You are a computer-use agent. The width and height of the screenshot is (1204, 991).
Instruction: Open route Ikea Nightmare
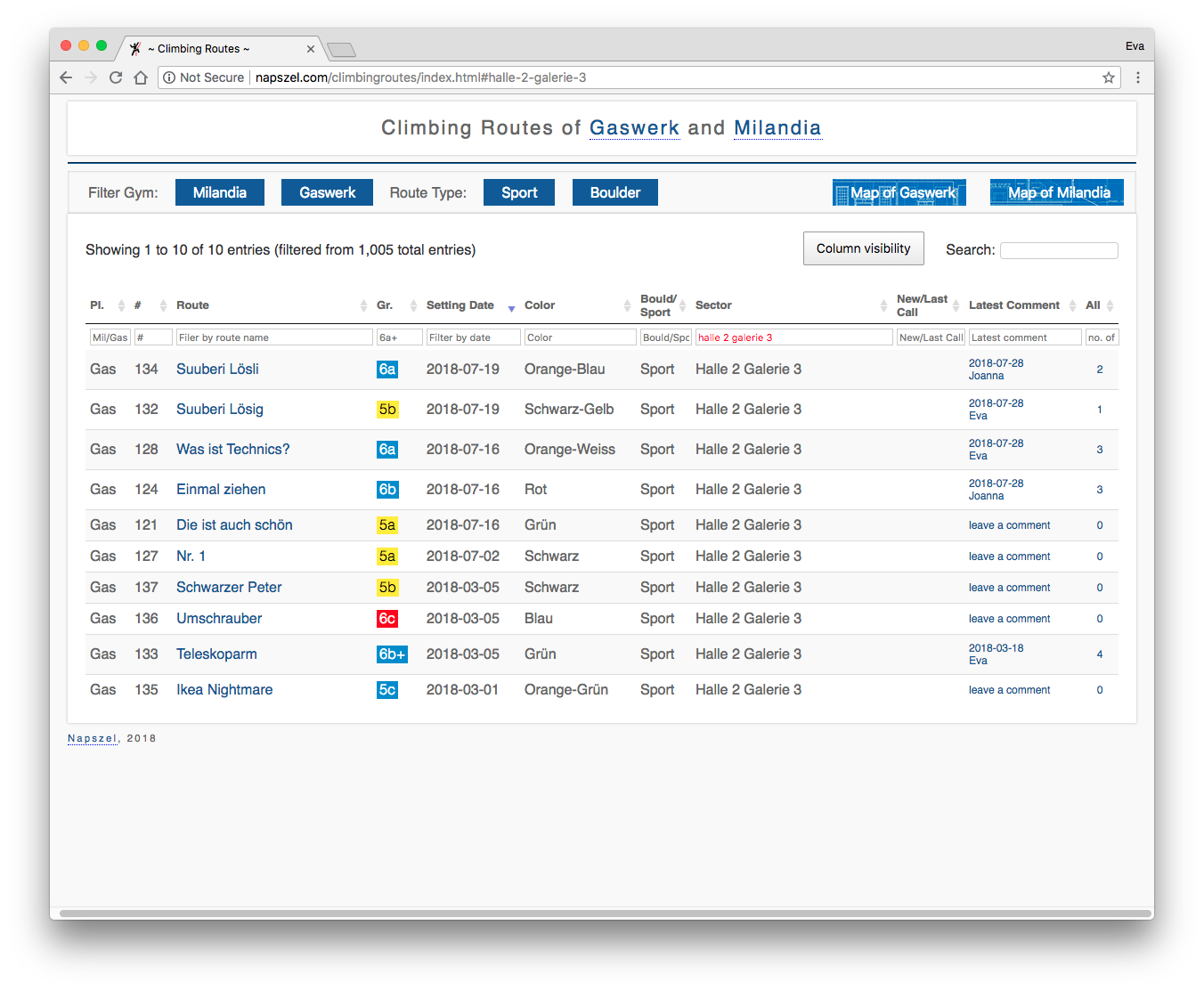click(x=224, y=689)
